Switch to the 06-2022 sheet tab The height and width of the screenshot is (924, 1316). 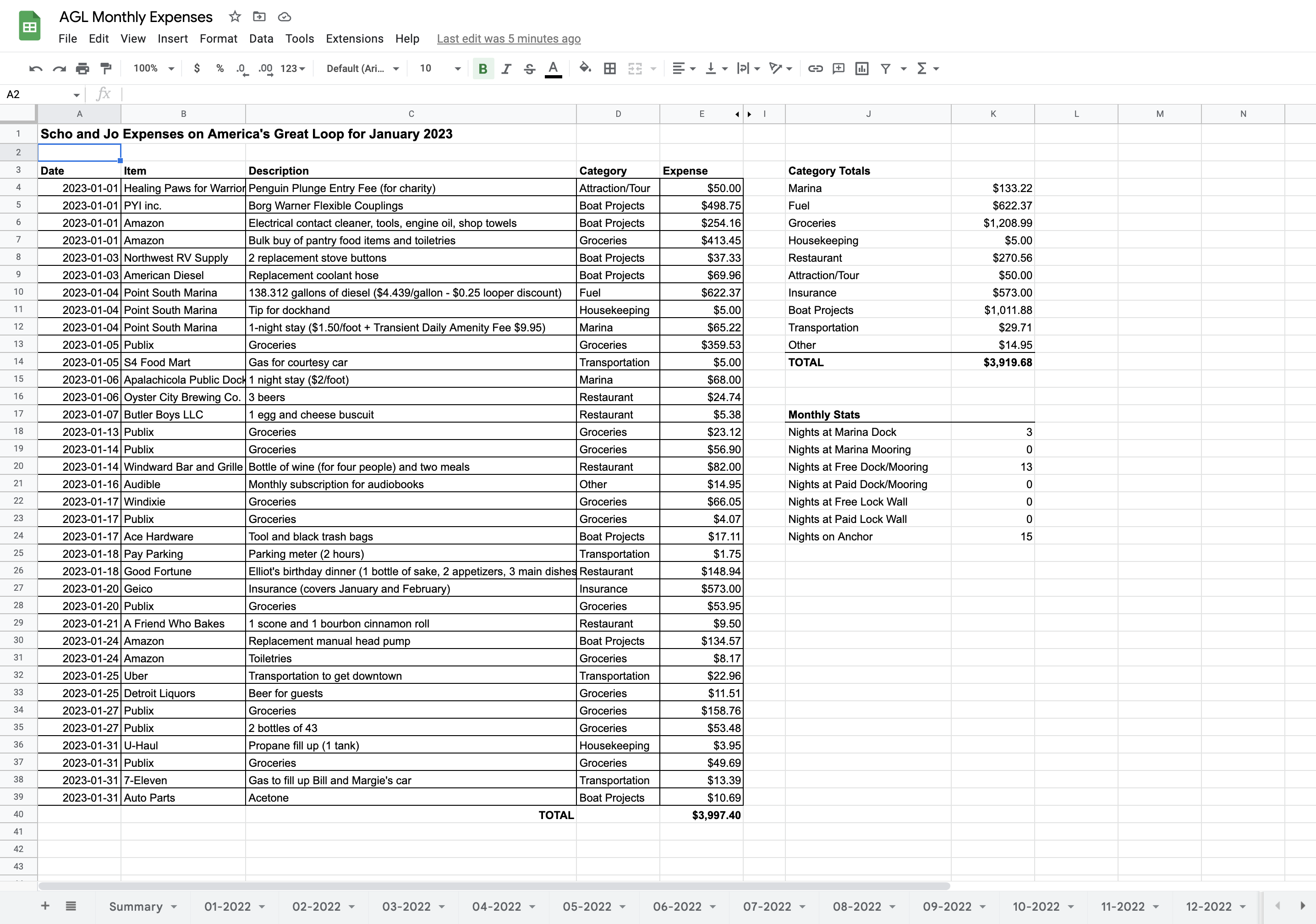pyautogui.click(x=677, y=907)
